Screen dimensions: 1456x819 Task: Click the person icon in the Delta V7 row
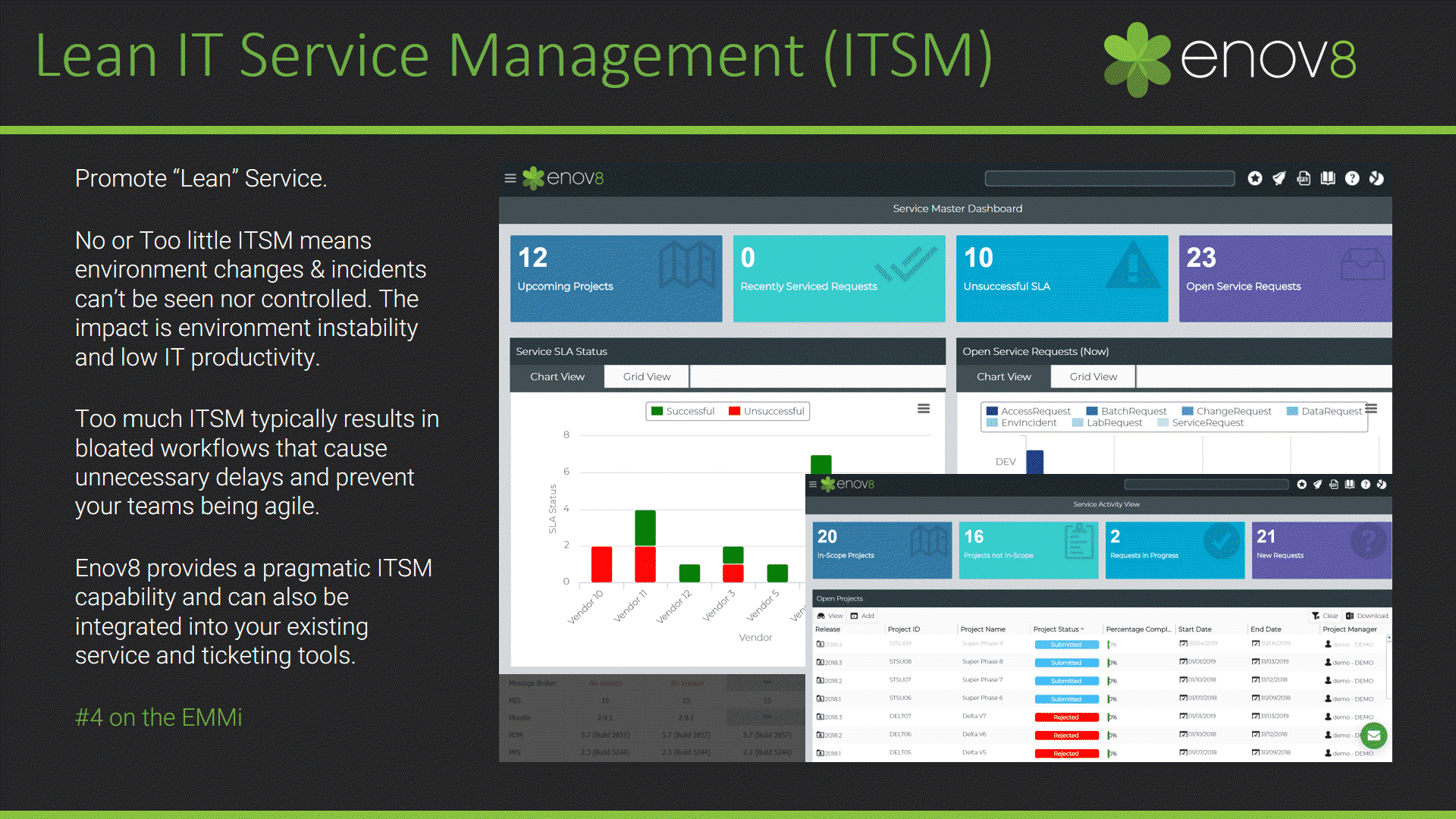pos(1328,717)
